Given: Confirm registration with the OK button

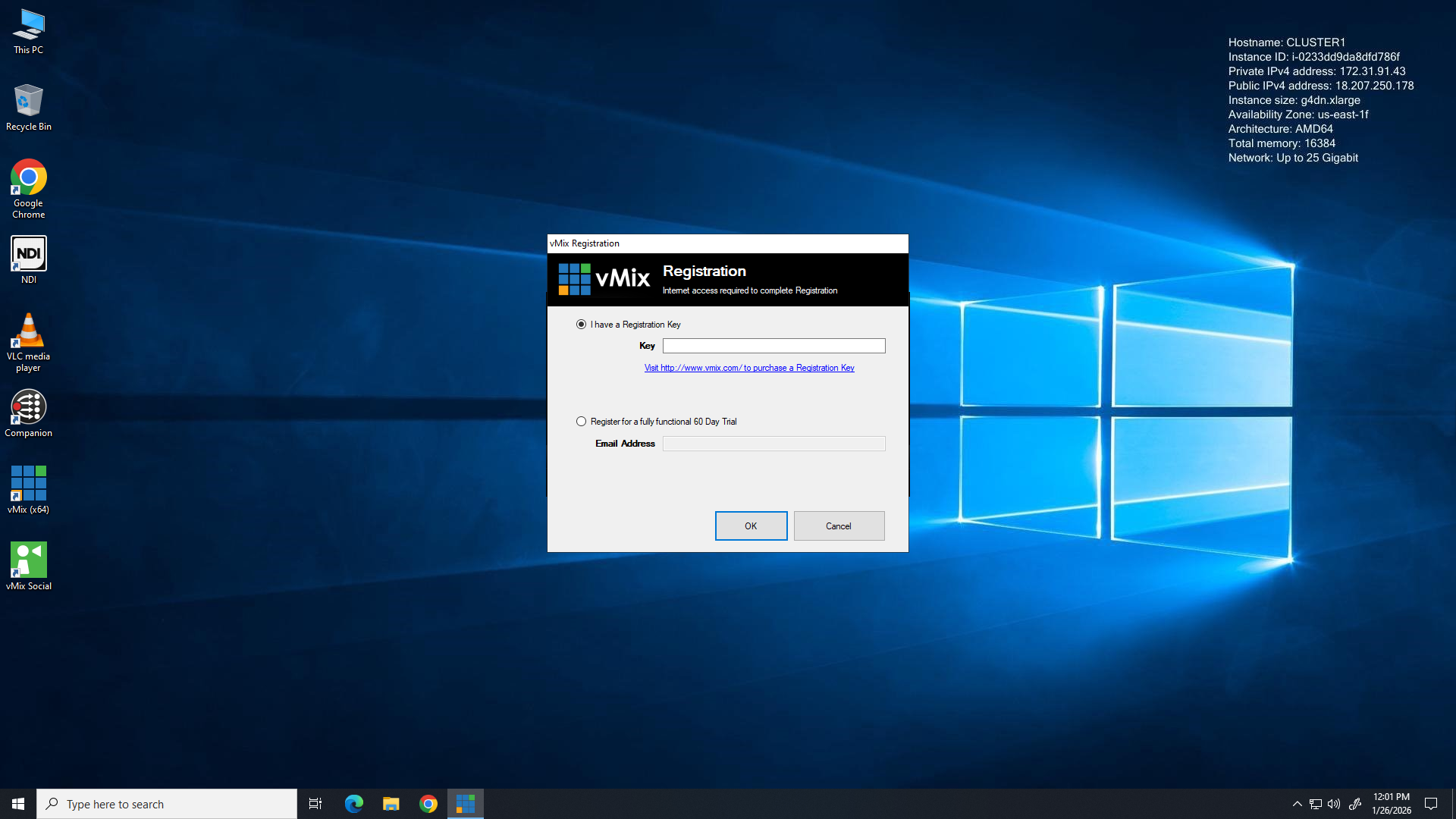Looking at the screenshot, I should tap(751, 526).
